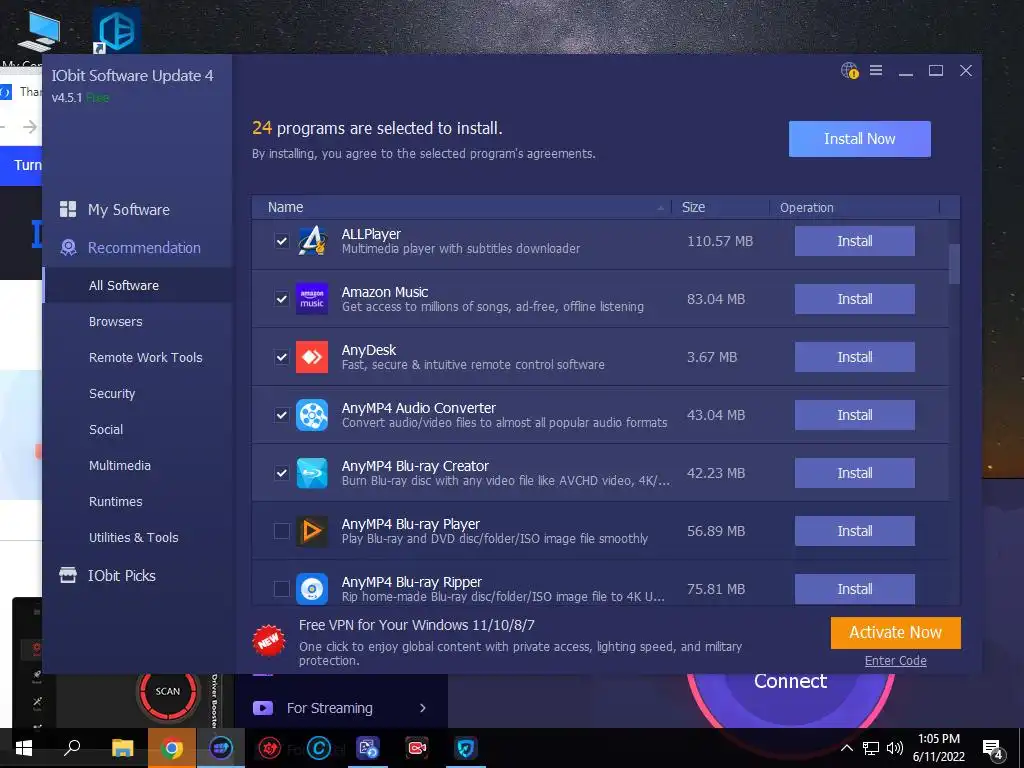
Task: Install AnyMP4 Blu-ray Creator
Action: [x=854, y=473]
